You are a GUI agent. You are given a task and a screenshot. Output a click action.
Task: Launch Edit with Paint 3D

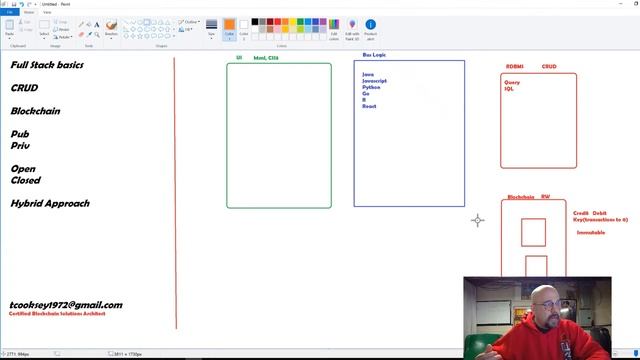pos(352,29)
